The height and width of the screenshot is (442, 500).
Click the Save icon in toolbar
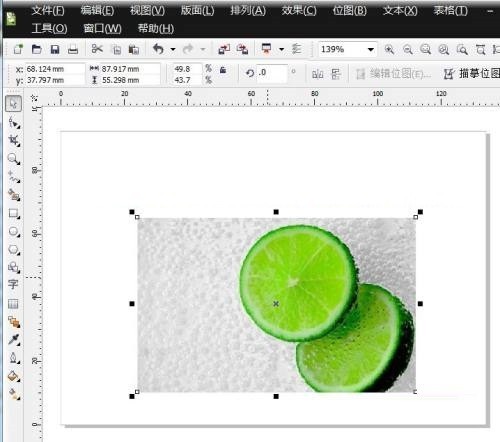(55, 50)
